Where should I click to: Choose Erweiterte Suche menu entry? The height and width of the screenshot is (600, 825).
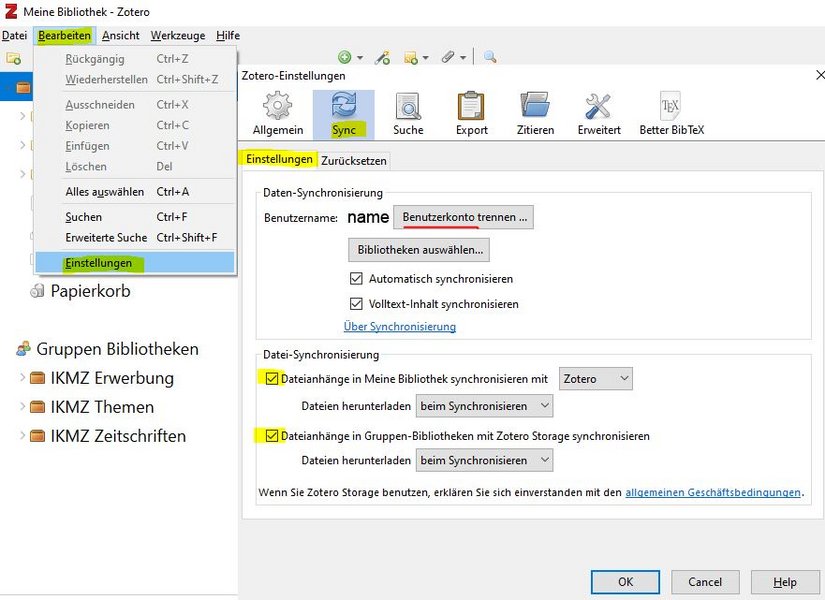click(x=135, y=237)
